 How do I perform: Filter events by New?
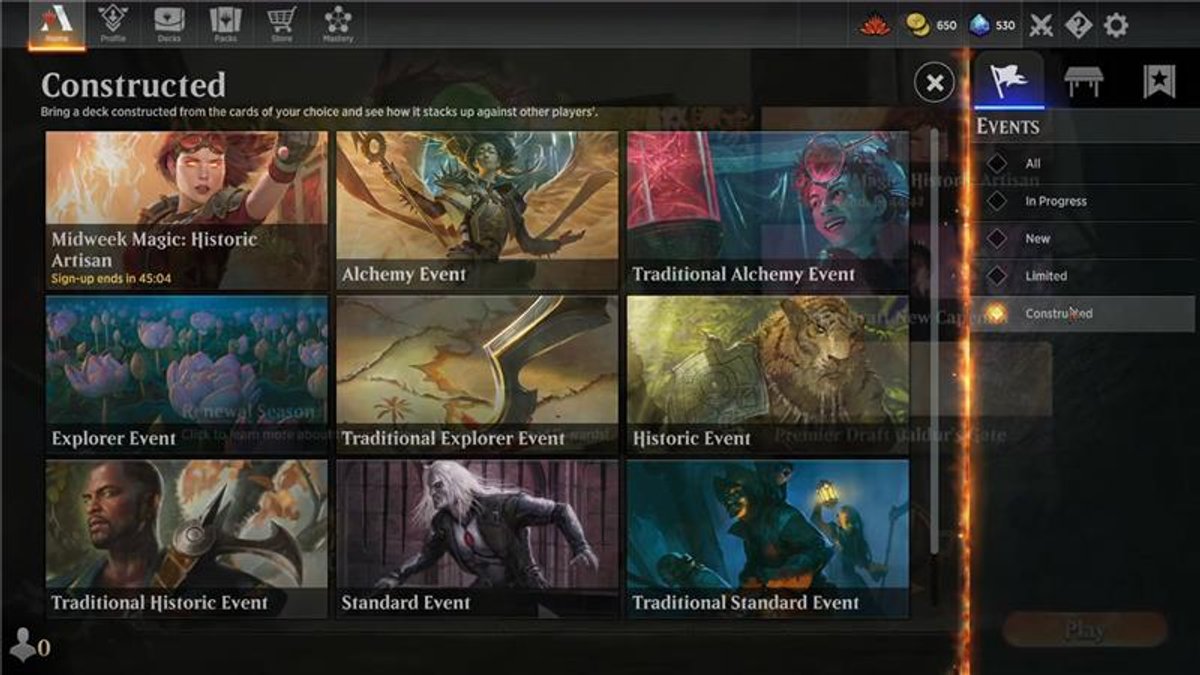1085,239
